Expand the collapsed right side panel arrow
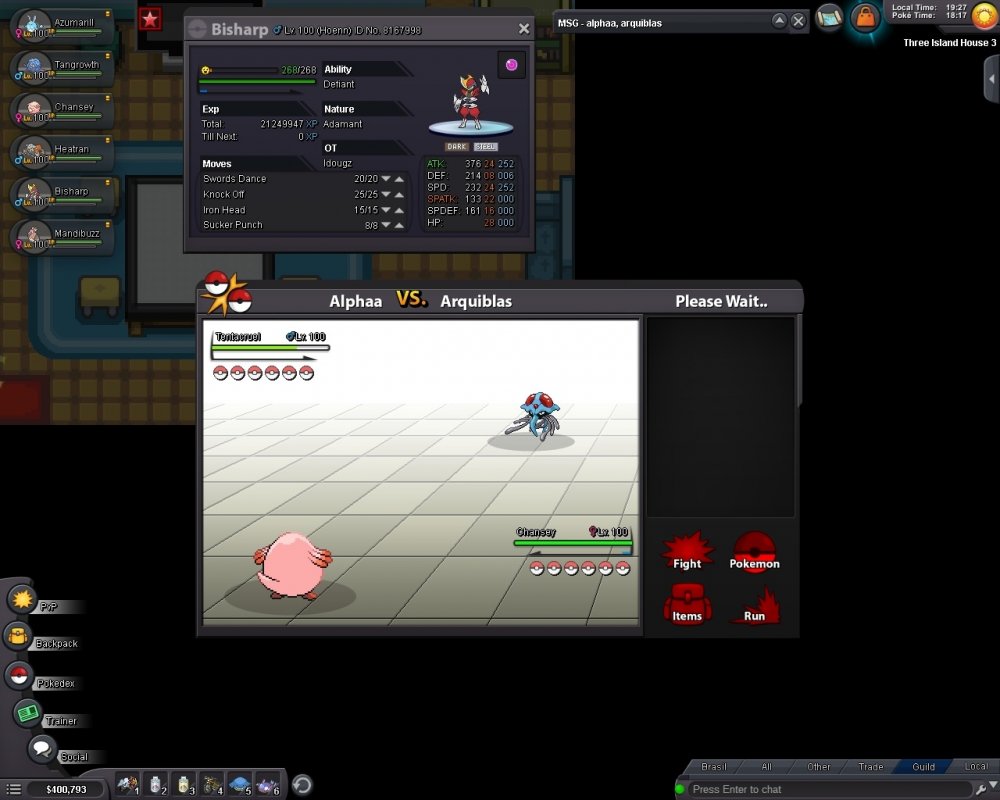1000x800 pixels. [990, 80]
